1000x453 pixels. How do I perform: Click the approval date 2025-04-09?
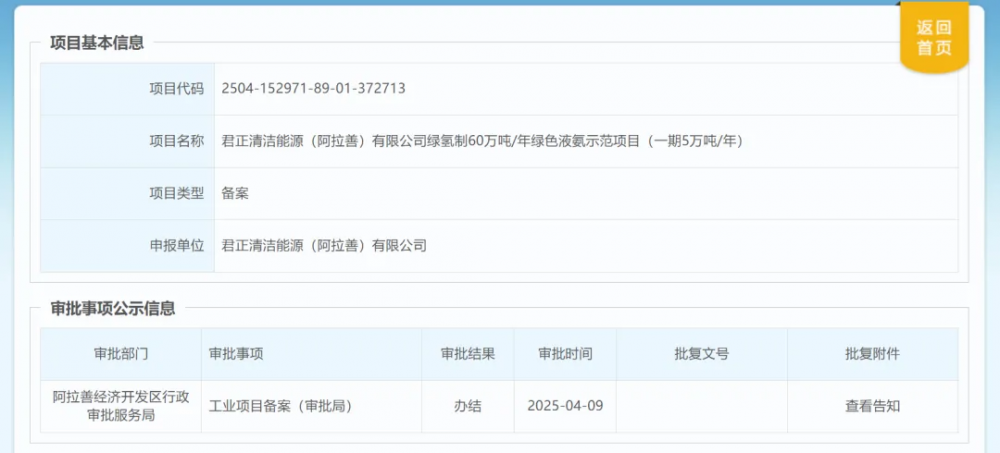(x=565, y=406)
